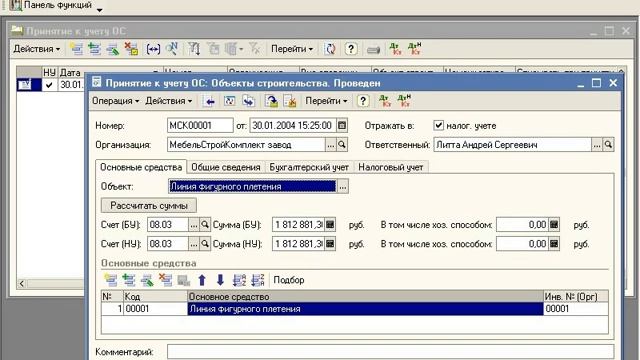This screenshot has width=640, height=360.
Task: Click the Рассчитать суммы button
Action: tap(149, 205)
